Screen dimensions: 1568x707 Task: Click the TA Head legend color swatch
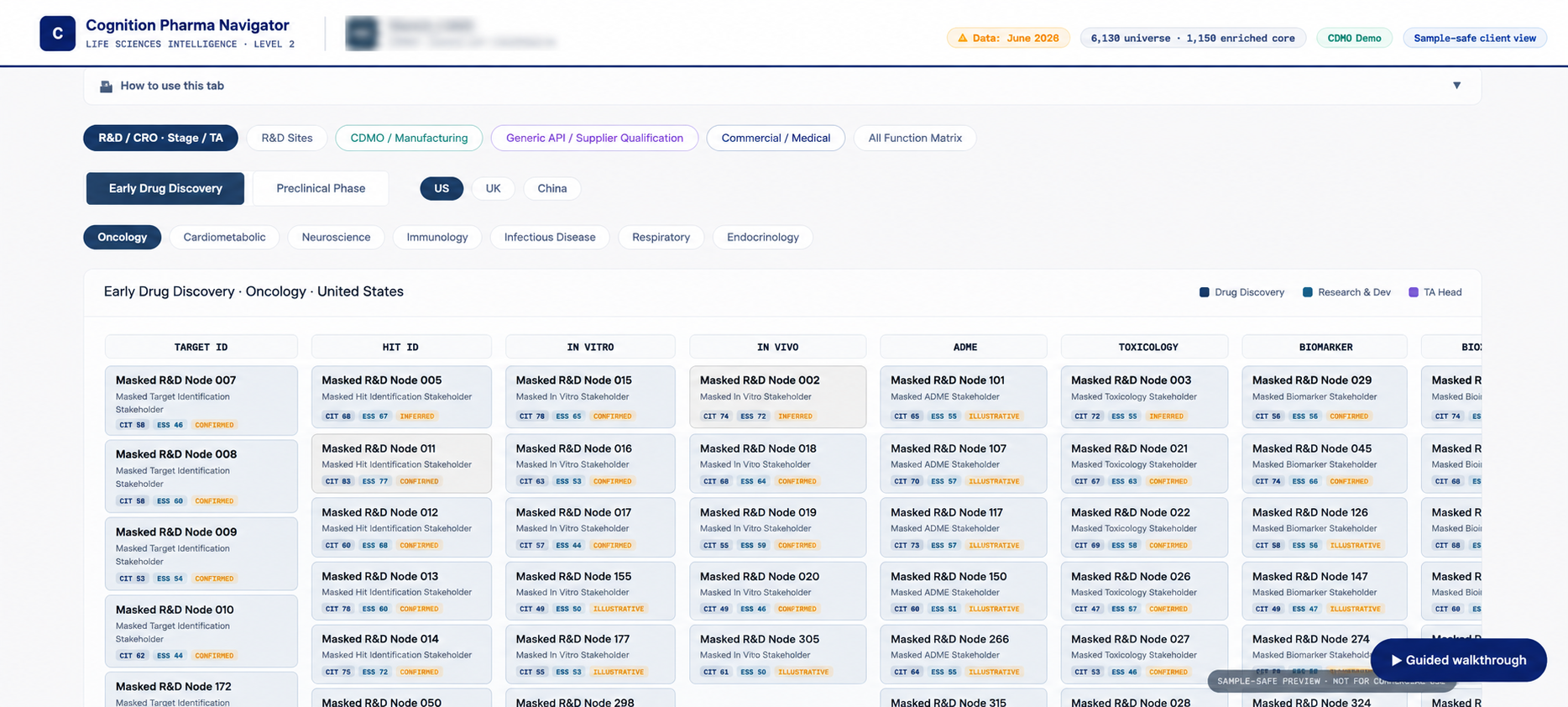(1414, 292)
